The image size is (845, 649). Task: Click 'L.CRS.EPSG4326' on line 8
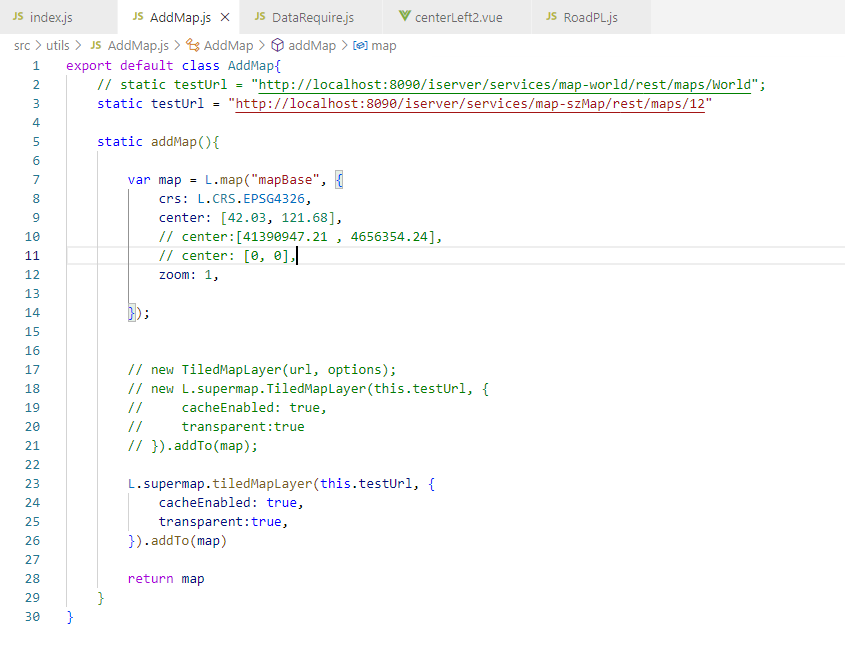[x=251, y=199]
